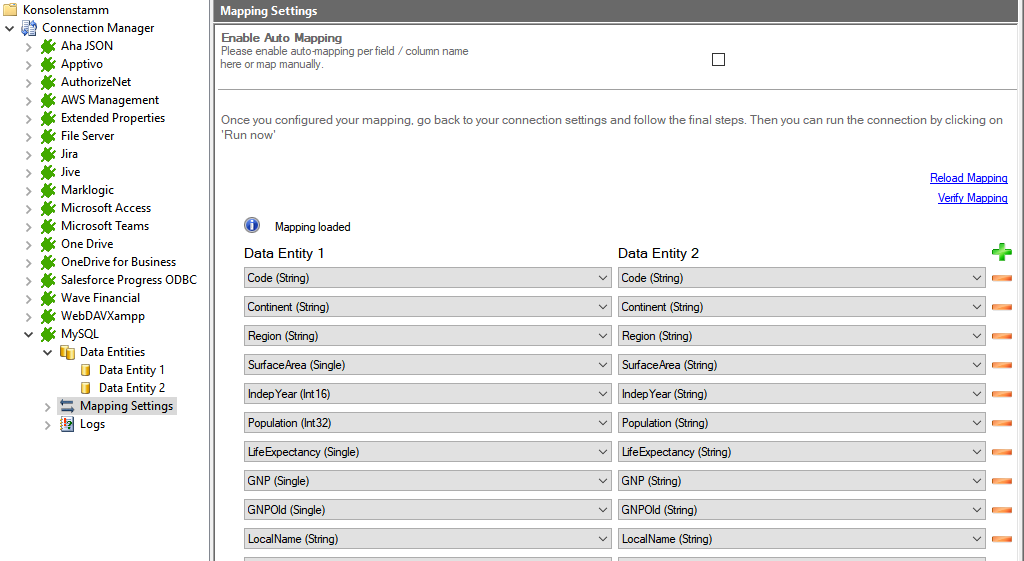Click the Reload Mapping link

(x=968, y=178)
